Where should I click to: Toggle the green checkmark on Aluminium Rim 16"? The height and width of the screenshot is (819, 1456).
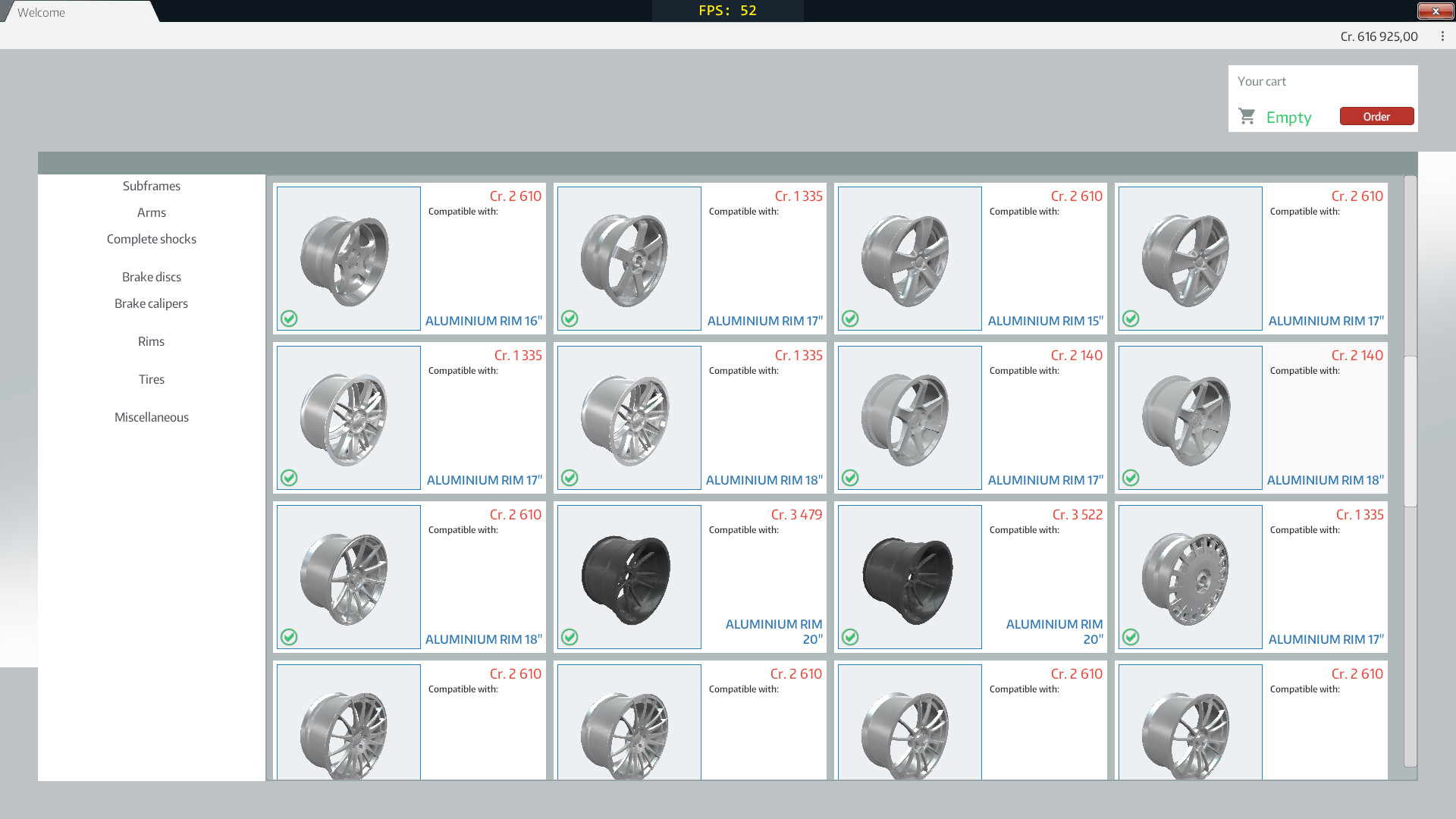(x=289, y=318)
